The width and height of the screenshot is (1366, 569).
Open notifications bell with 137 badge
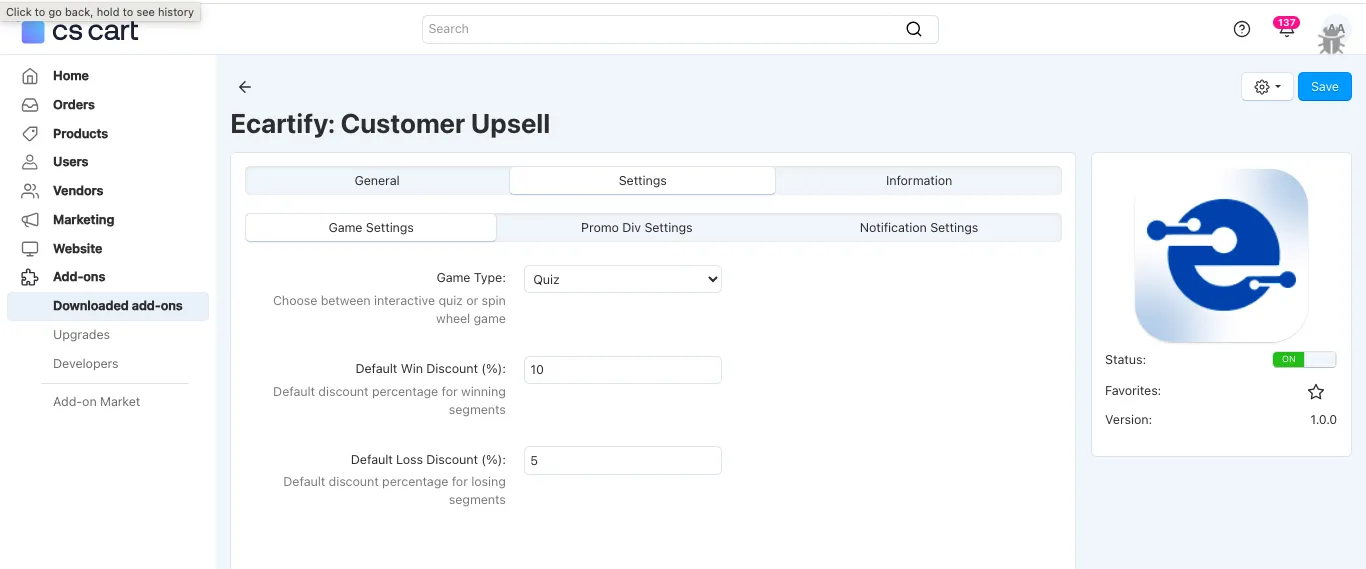point(1286,28)
